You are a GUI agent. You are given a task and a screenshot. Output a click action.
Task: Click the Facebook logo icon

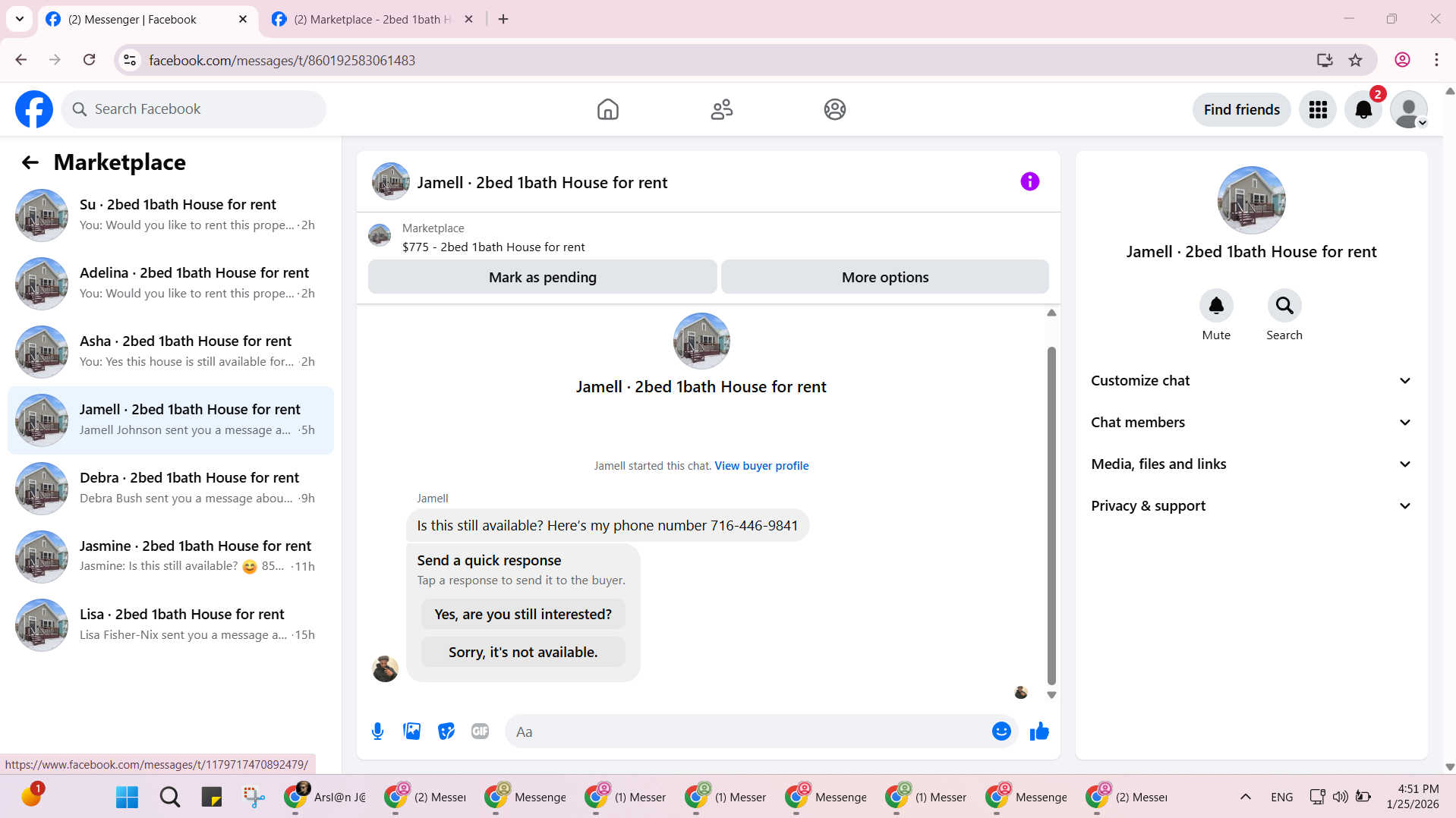coord(34,109)
